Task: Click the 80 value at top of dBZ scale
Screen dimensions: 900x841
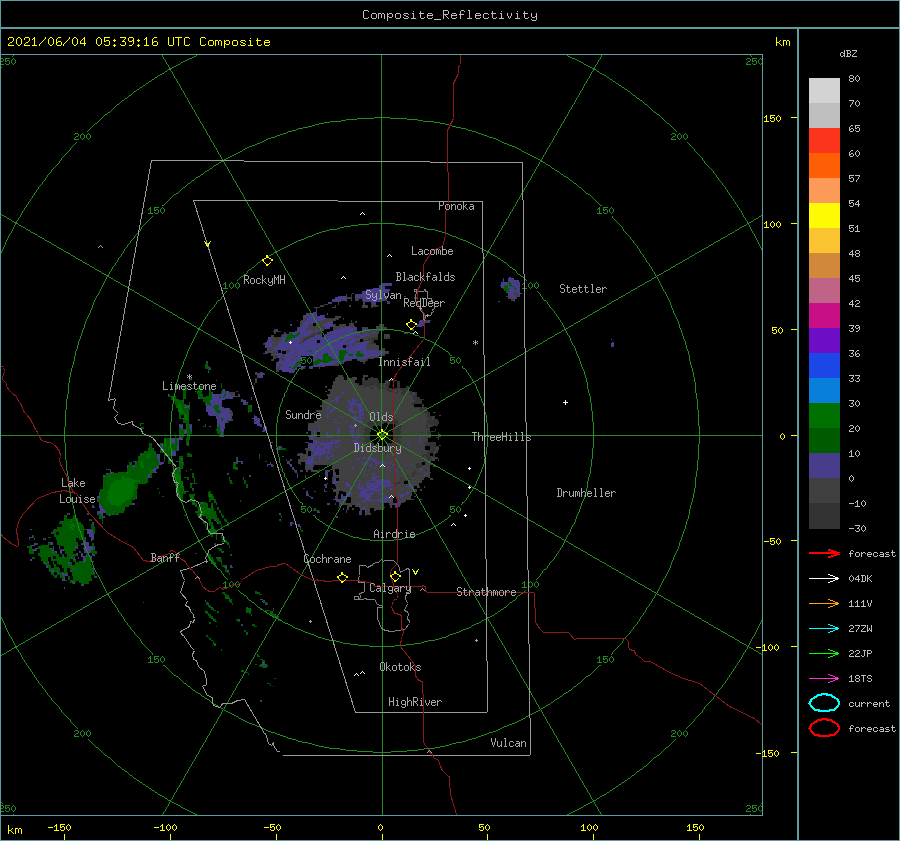Action: (x=854, y=79)
